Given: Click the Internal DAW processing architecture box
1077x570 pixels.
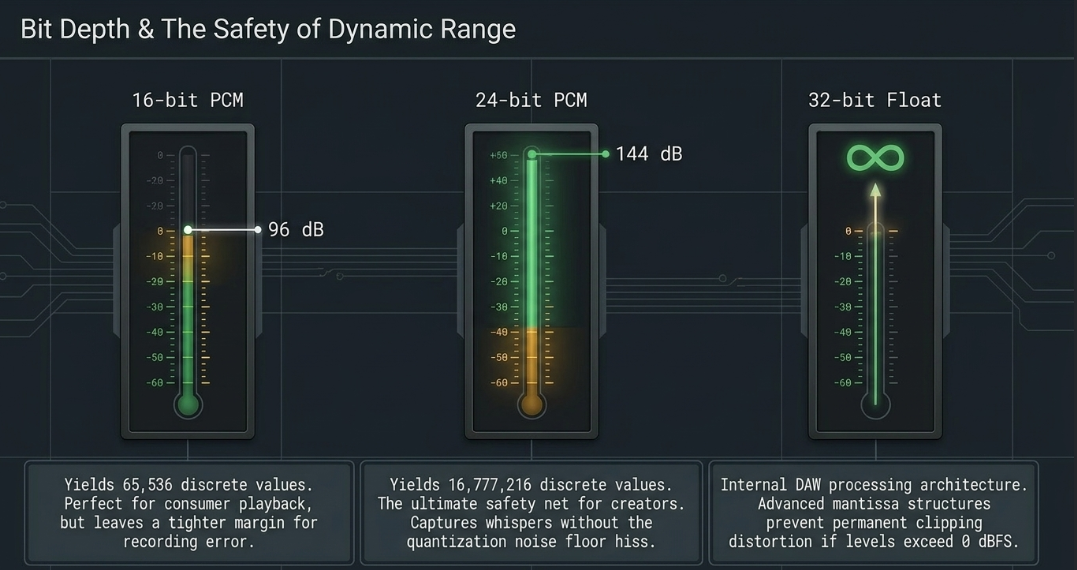Looking at the screenshot, I should click(x=874, y=512).
